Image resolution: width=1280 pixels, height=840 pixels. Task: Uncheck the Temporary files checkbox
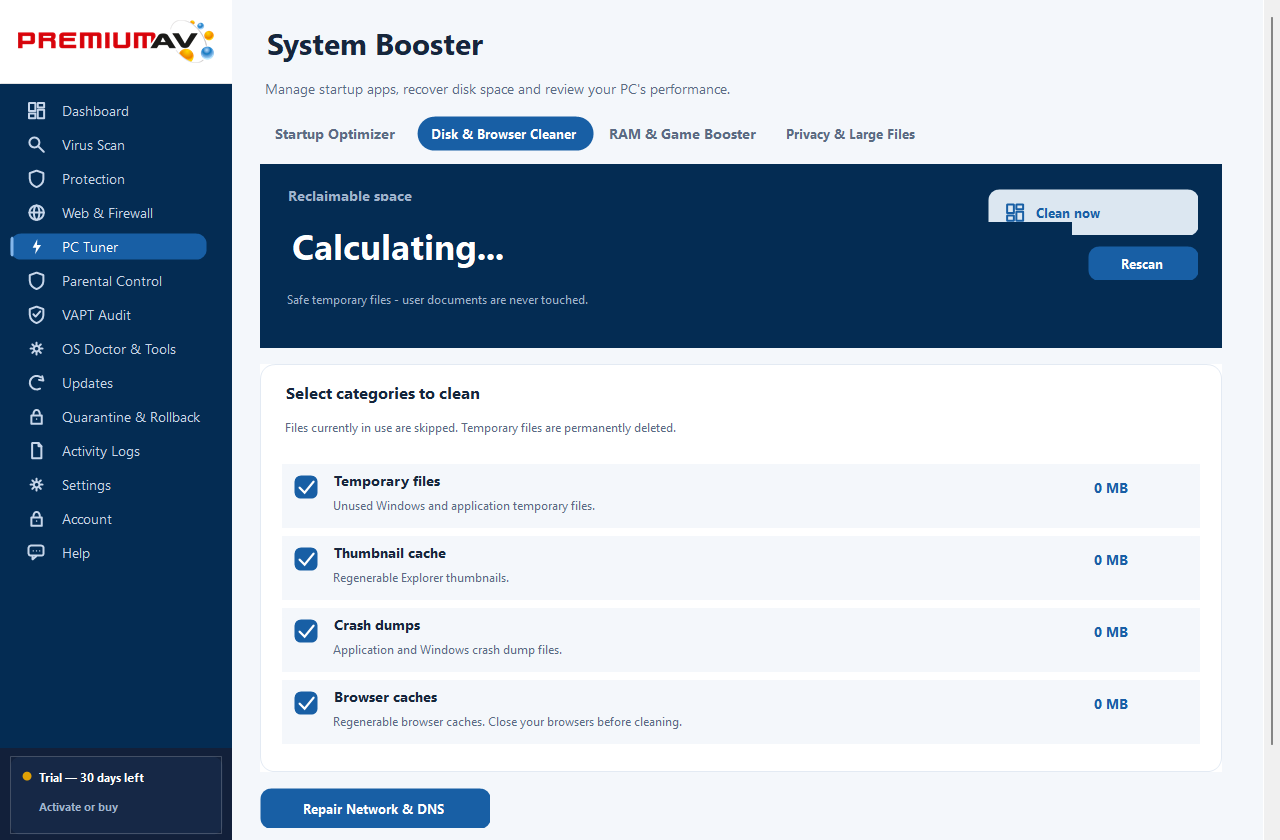click(306, 487)
